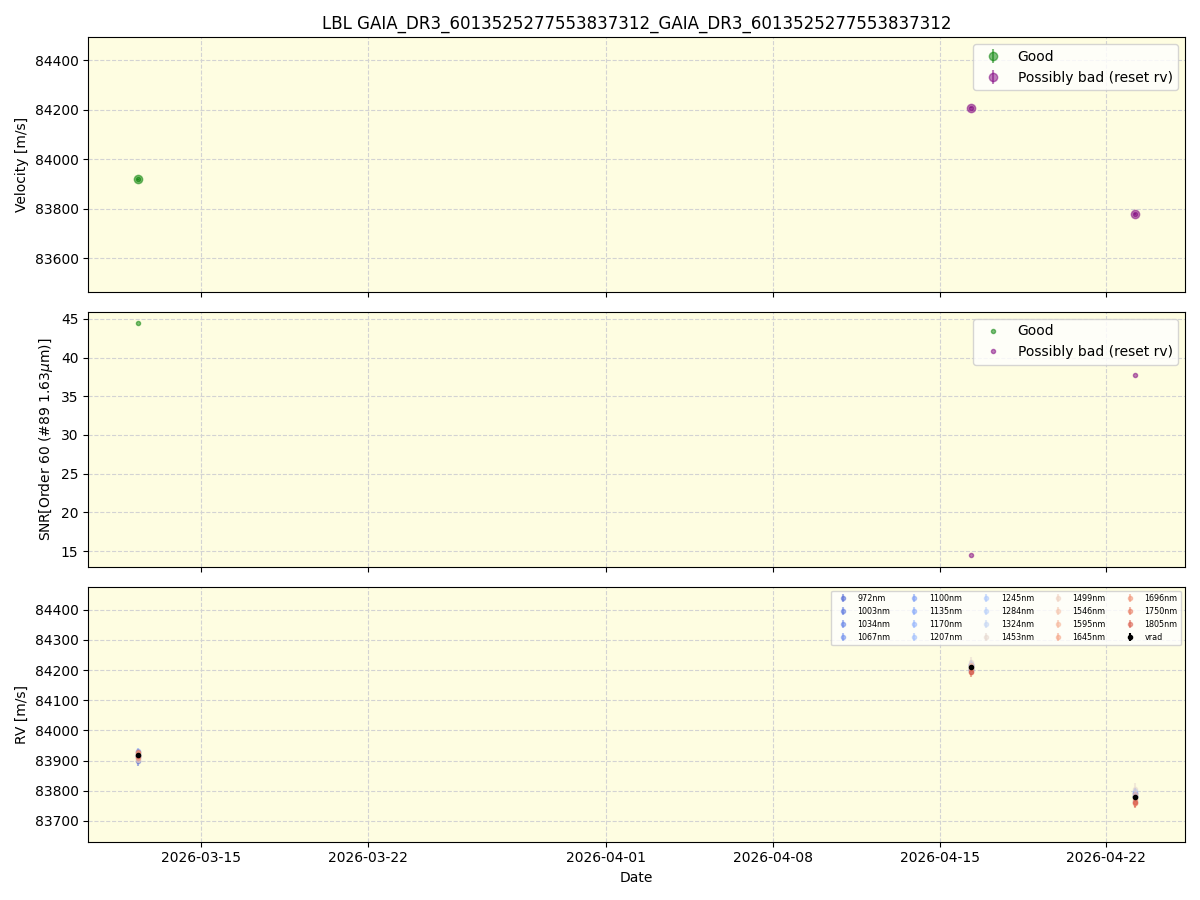Viewport: 1200px width, 900px height.
Task: Click the 1750nm legend entry
Action: click(1151, 611)
